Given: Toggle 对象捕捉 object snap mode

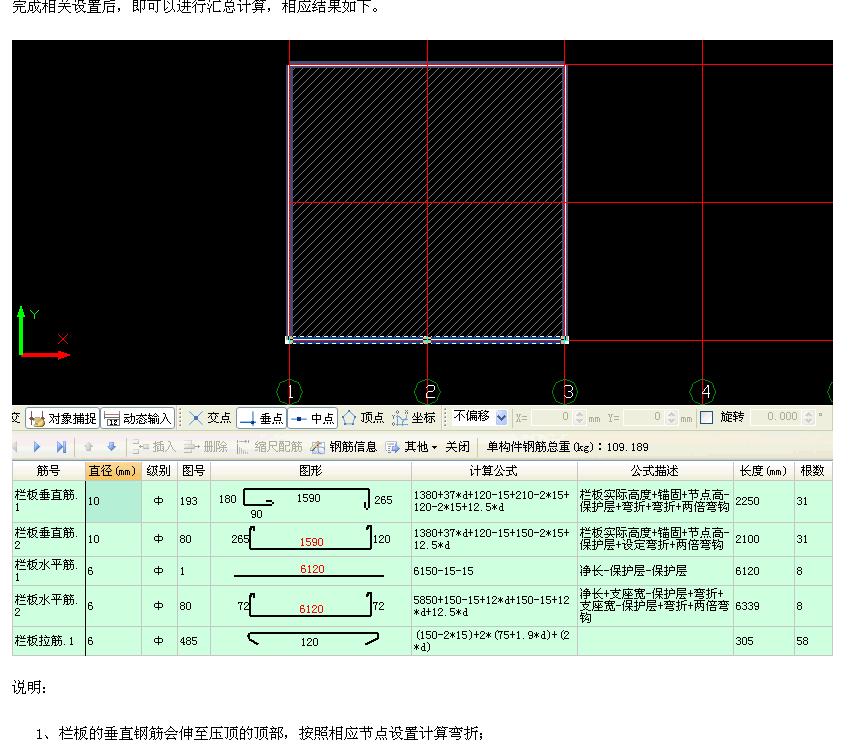Looking at the screenshot, I should click(x=64, y=418).
